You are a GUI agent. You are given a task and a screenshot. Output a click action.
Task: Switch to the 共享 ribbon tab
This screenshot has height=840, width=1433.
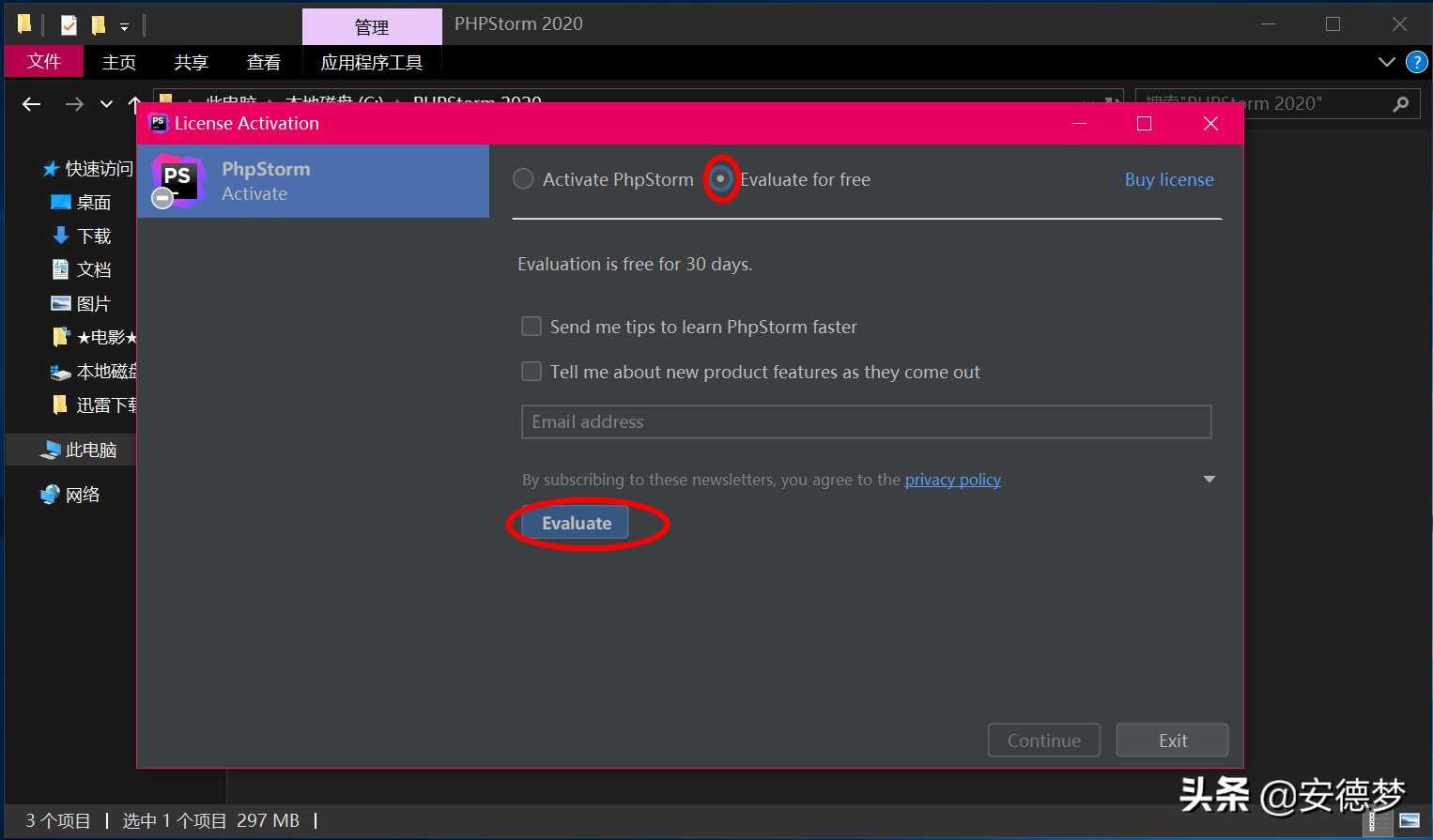(x=191, y=62)
